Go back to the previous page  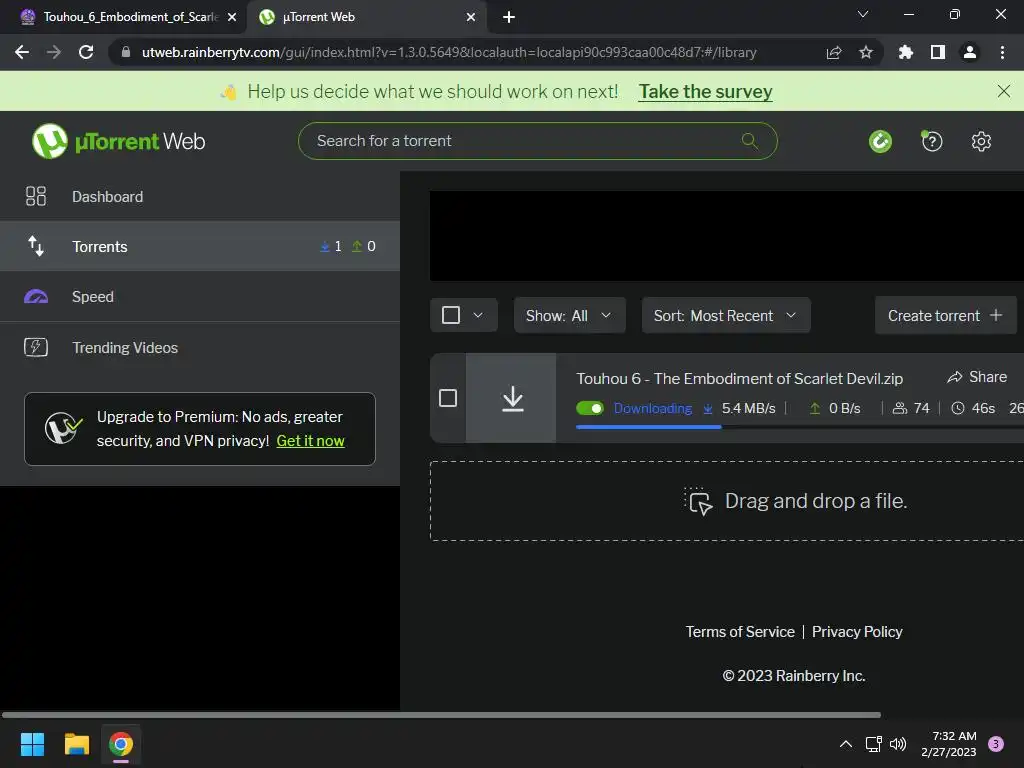pyautogui.click(x=22, y=52)
